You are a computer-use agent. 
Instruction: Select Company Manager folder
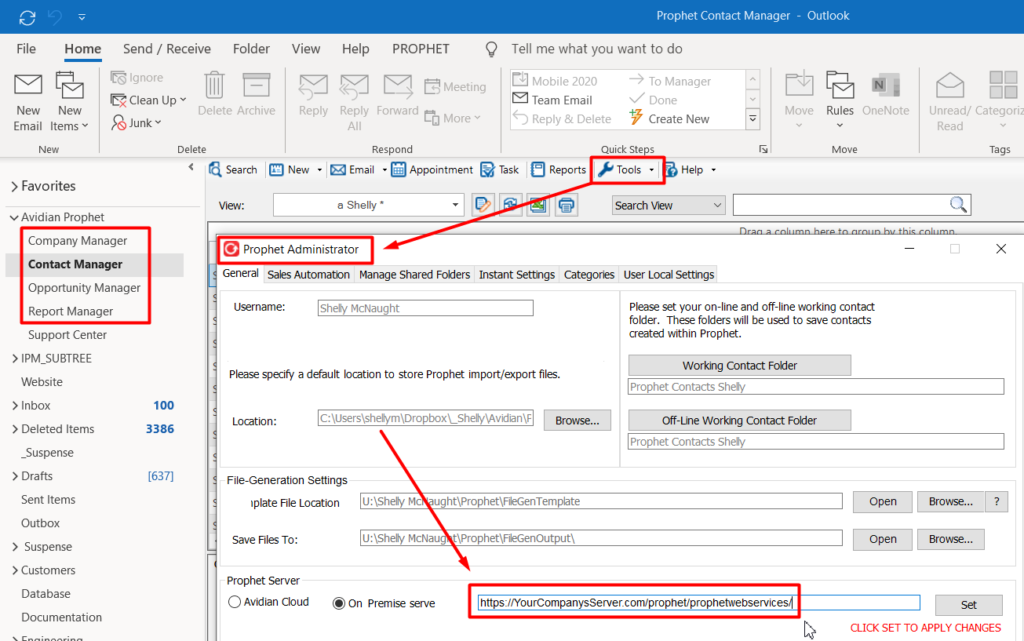pyautogui.click(x=78, y=241)
